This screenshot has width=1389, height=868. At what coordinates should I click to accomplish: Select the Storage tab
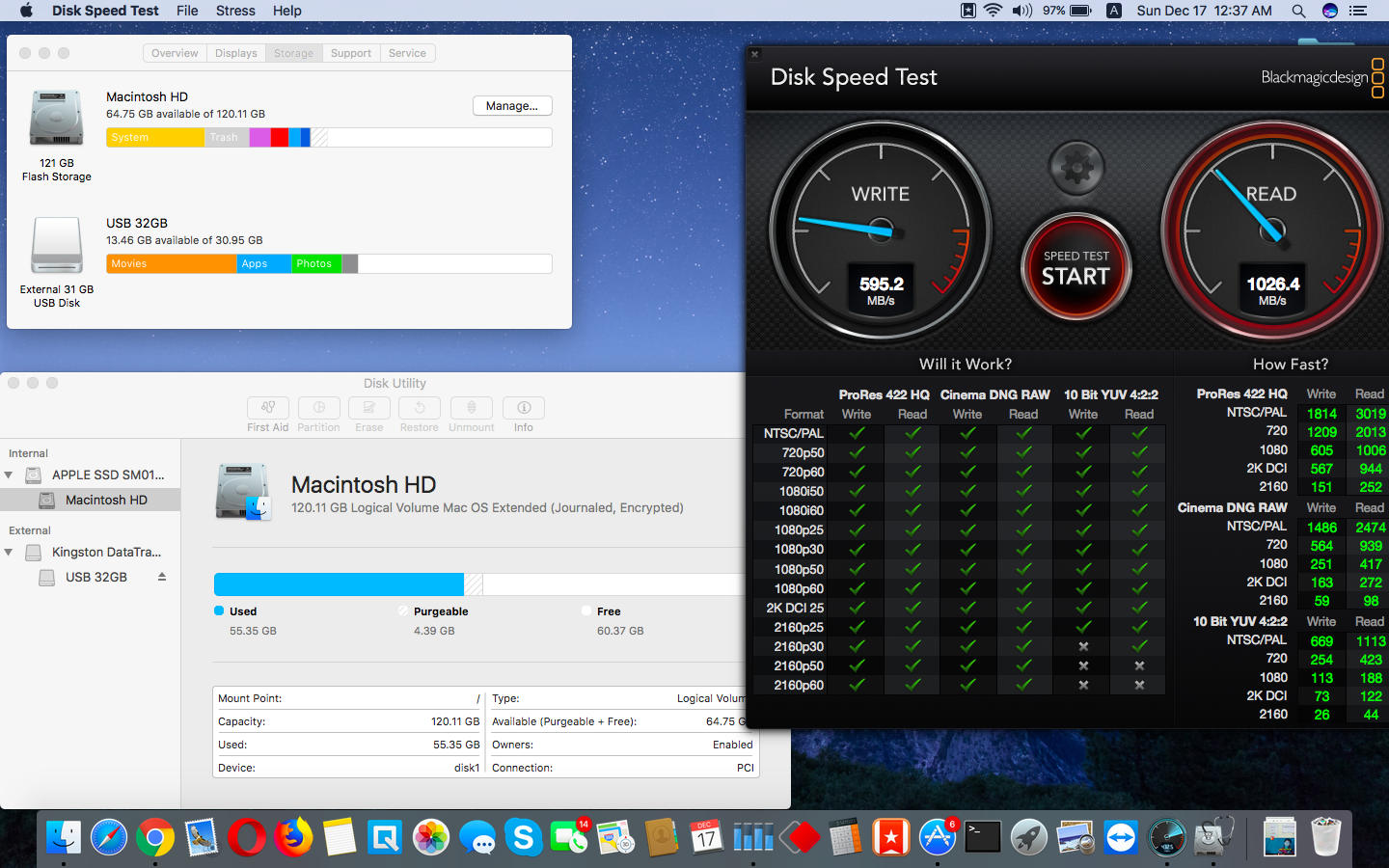coord(293,53)
